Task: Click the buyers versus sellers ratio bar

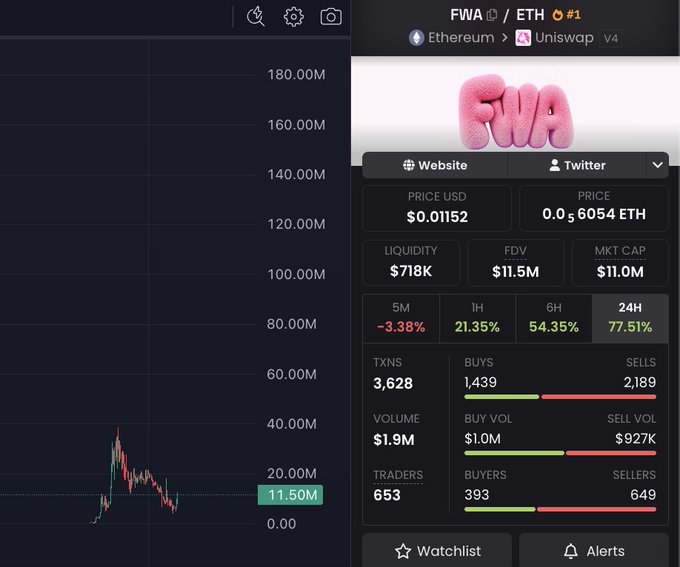Action: 560,509
